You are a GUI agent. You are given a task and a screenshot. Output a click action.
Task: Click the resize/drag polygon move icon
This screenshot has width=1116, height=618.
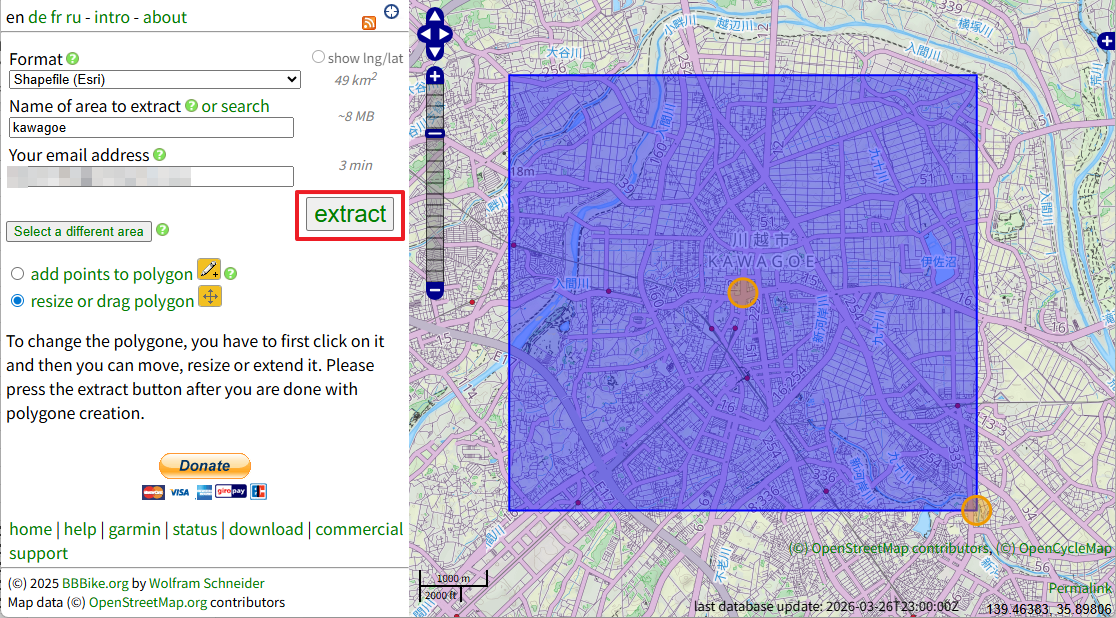point(210,297)
